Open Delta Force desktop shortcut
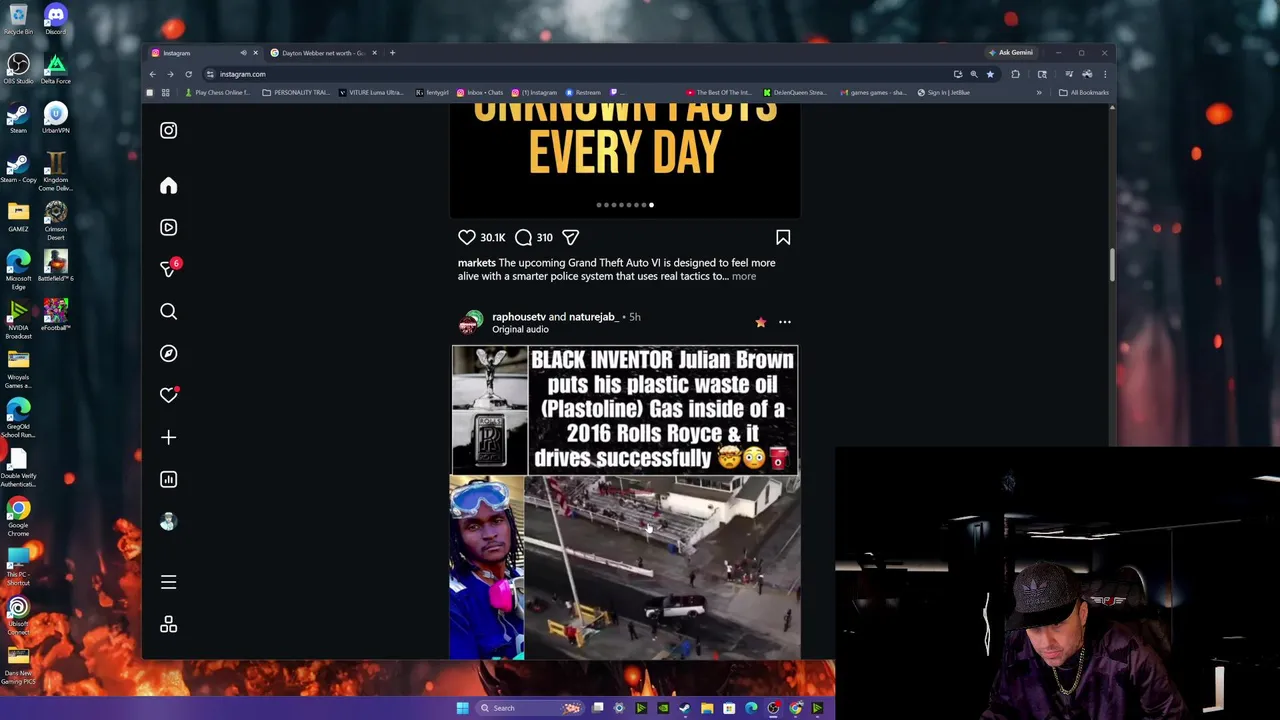 pos(55,68)
